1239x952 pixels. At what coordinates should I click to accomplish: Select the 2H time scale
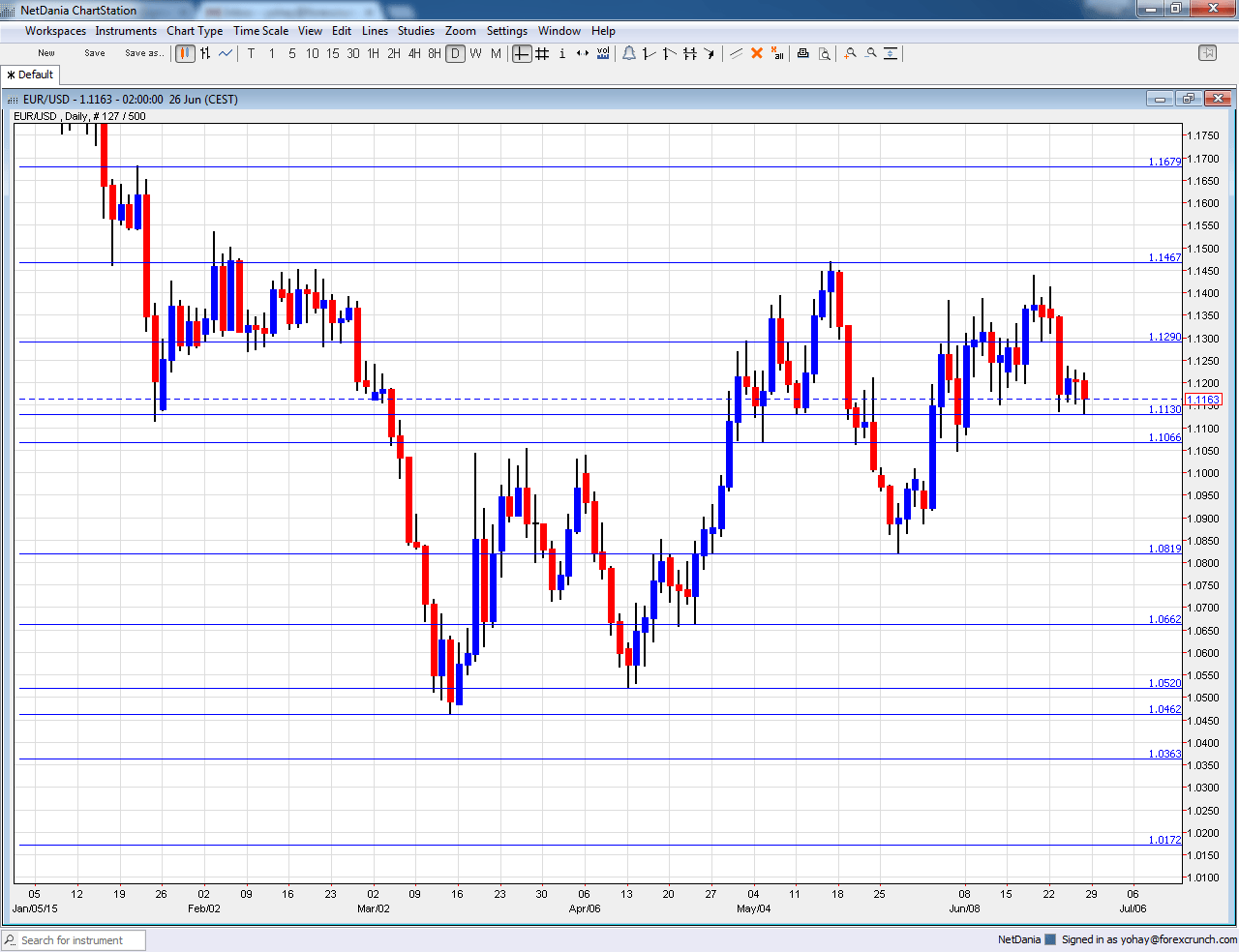pyautogui.click(x=394, y=53)
